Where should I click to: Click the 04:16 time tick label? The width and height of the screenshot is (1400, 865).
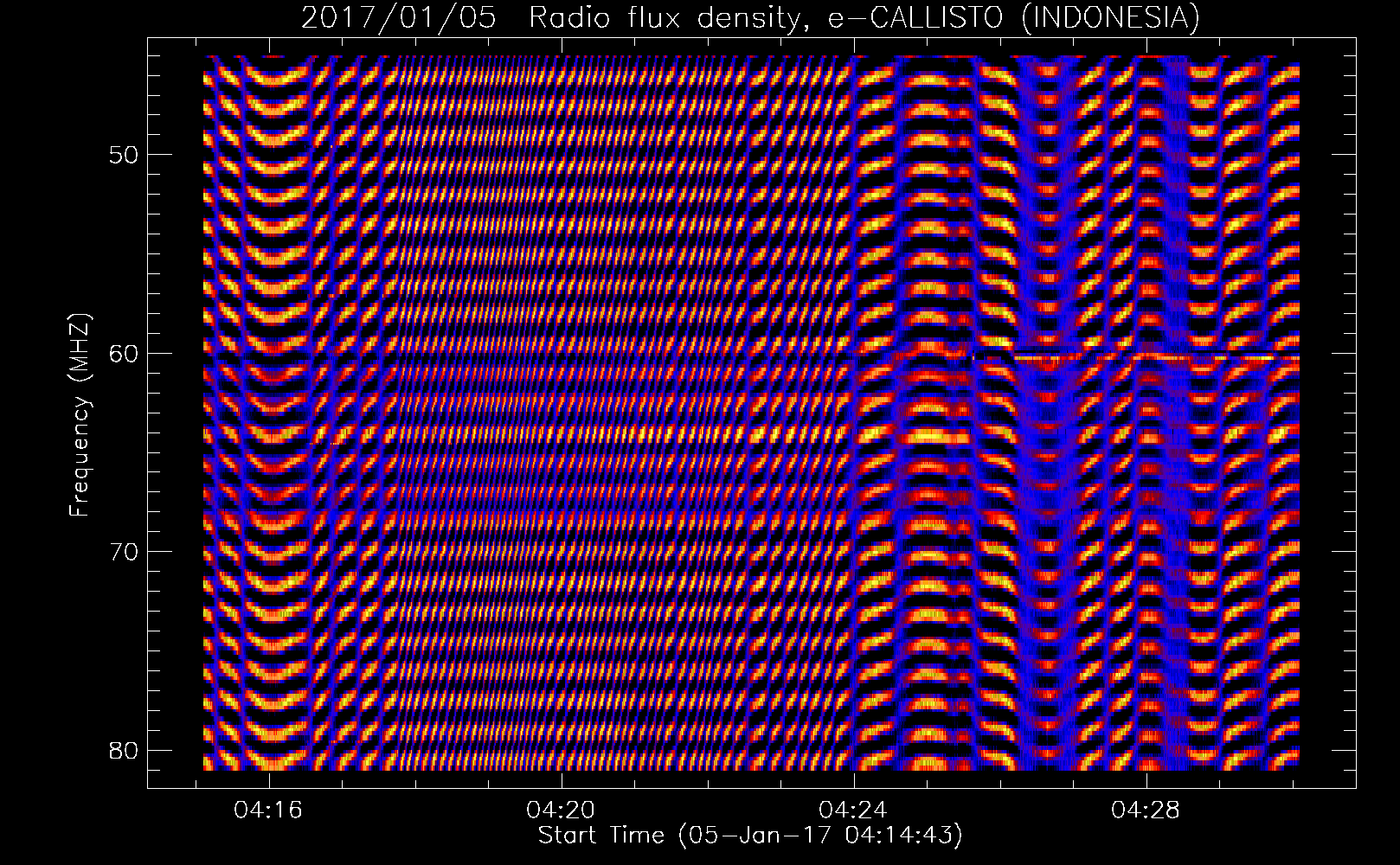[x=269, y=811]
